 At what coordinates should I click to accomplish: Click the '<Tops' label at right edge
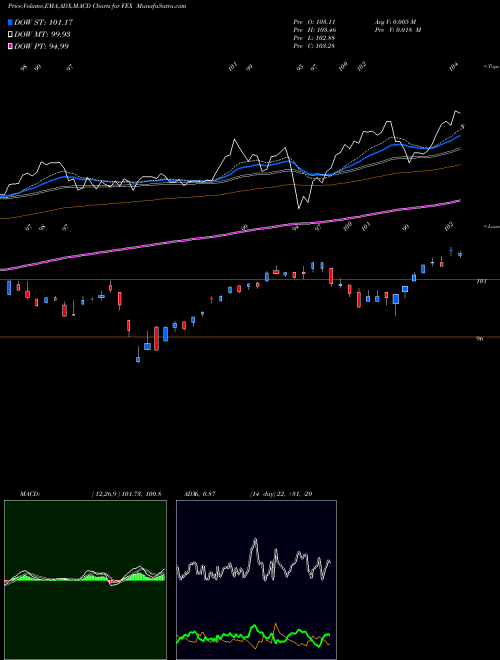491,67
